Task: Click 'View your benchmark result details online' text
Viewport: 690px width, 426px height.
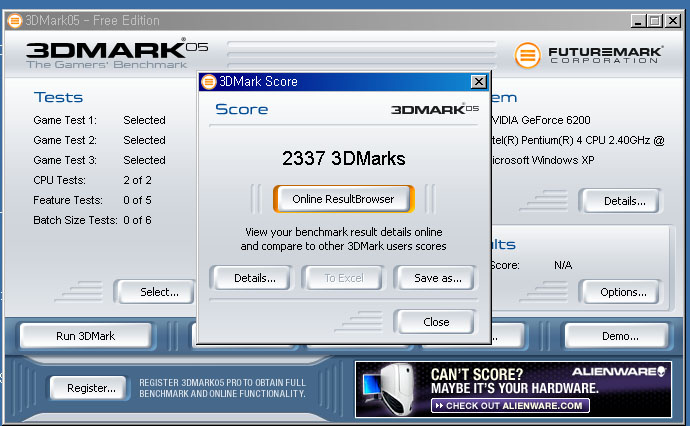Action: [344, 232]
